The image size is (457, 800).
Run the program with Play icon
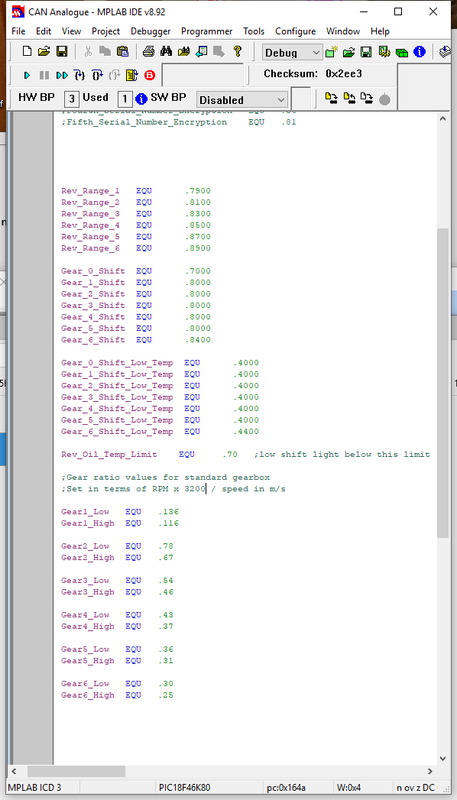(27, 76)
